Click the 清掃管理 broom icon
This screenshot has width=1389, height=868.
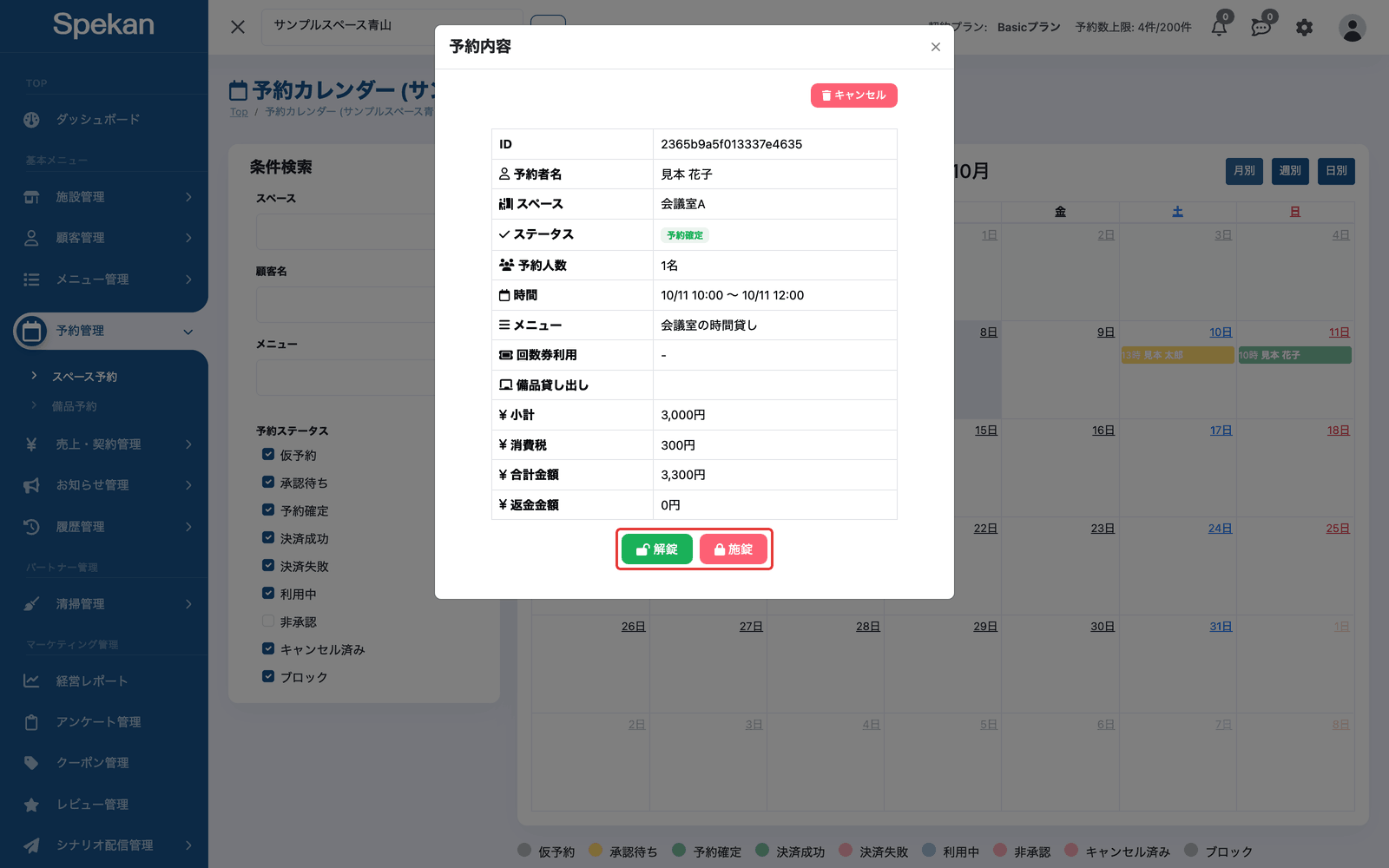pyautogui.click(x=31, y=604)
